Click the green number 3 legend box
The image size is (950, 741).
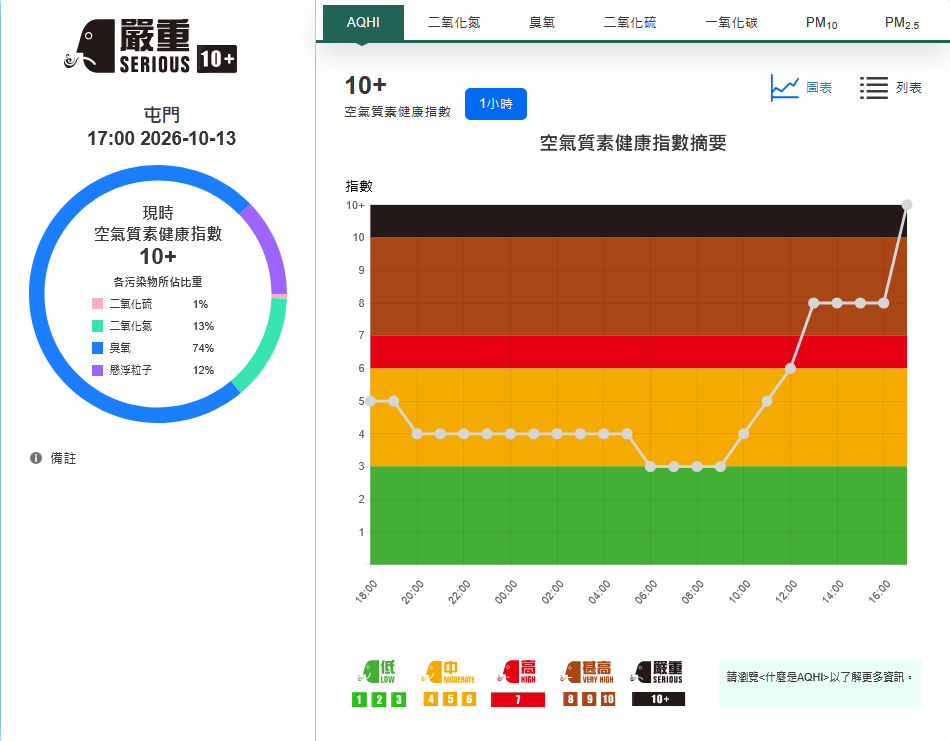pyautogui.click(x=398, y=699)
